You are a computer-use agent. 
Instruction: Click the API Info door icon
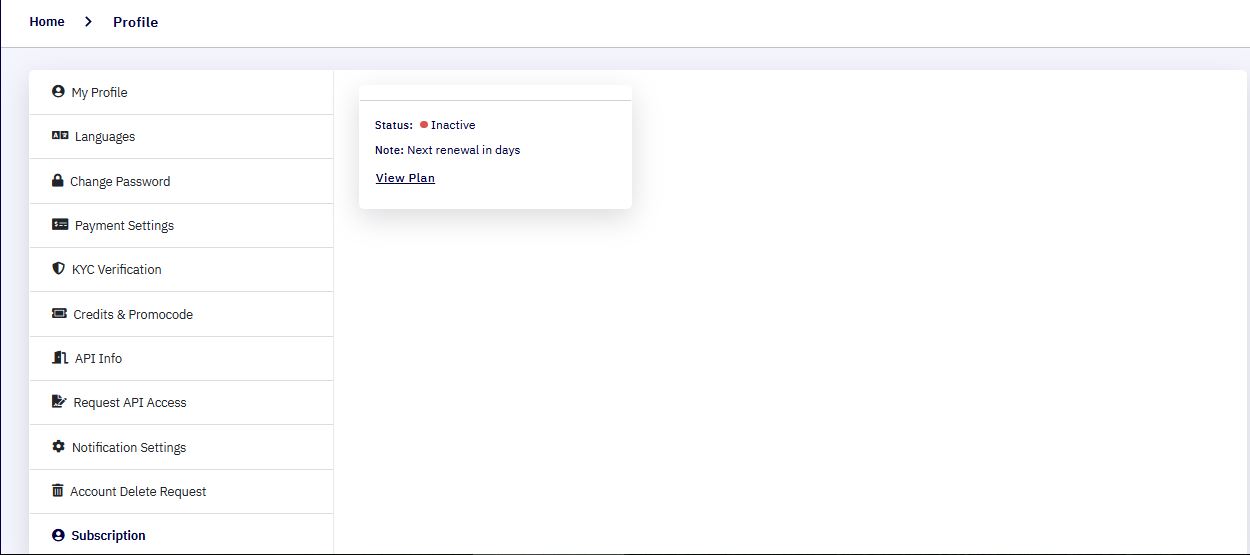click(x=60, y=358)
